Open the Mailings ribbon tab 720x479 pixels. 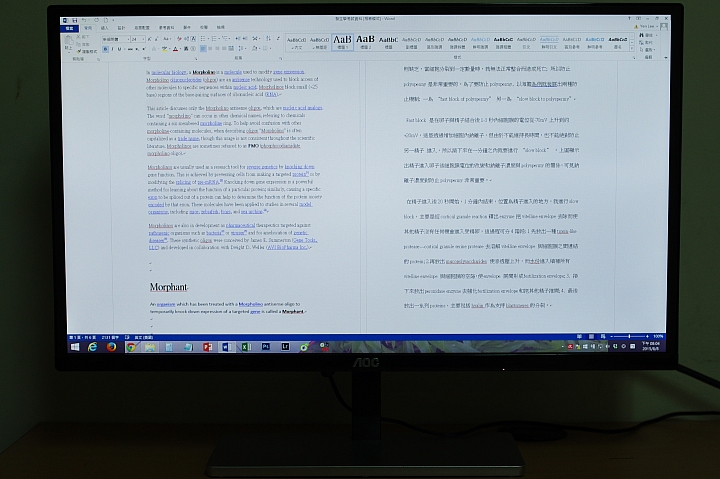point(187,28)
